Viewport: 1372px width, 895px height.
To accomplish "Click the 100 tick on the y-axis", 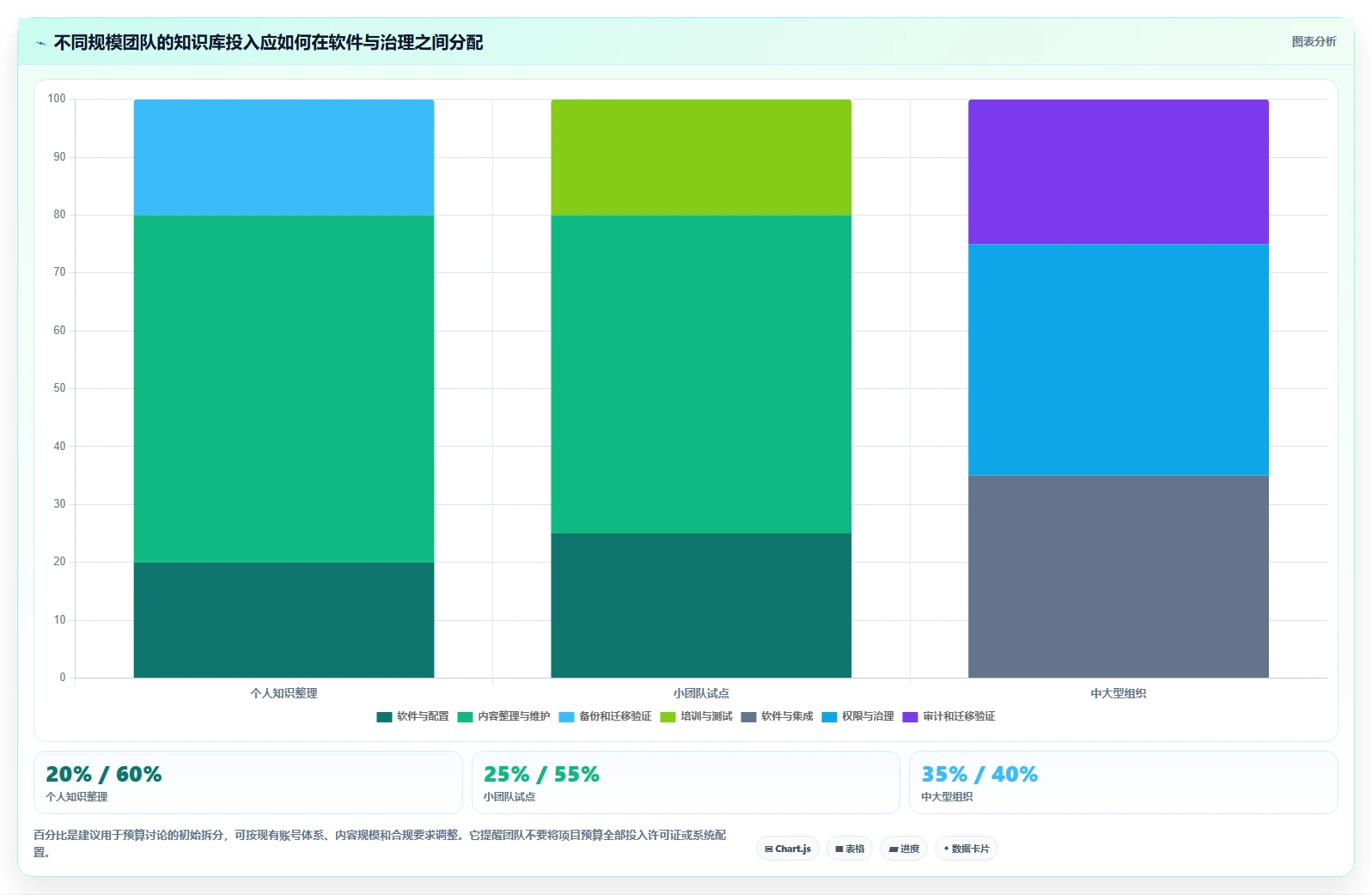I will 57,99.
